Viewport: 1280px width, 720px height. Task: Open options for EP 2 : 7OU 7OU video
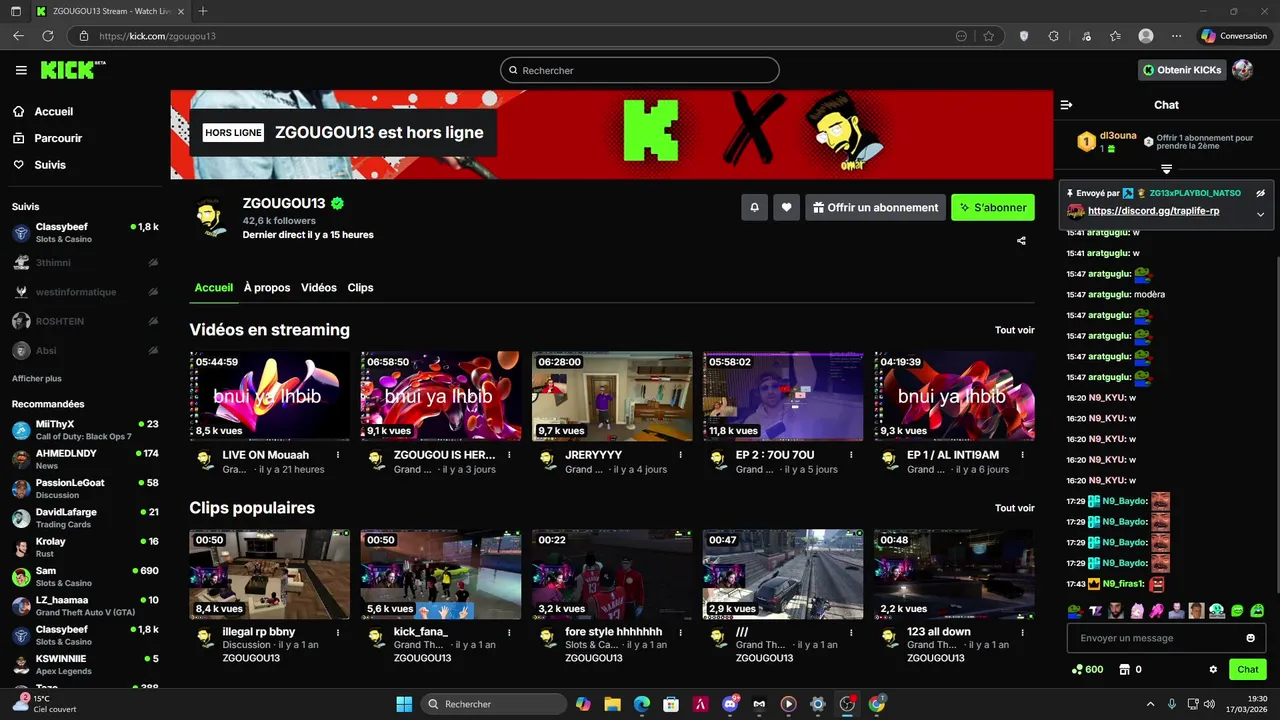coord(851,455)
